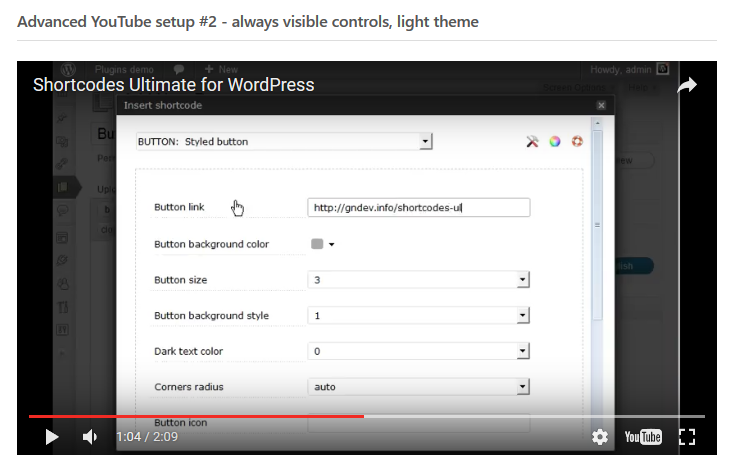Click the hammer tools icon
Screen dimensions: 734x465
pos(533,142)
